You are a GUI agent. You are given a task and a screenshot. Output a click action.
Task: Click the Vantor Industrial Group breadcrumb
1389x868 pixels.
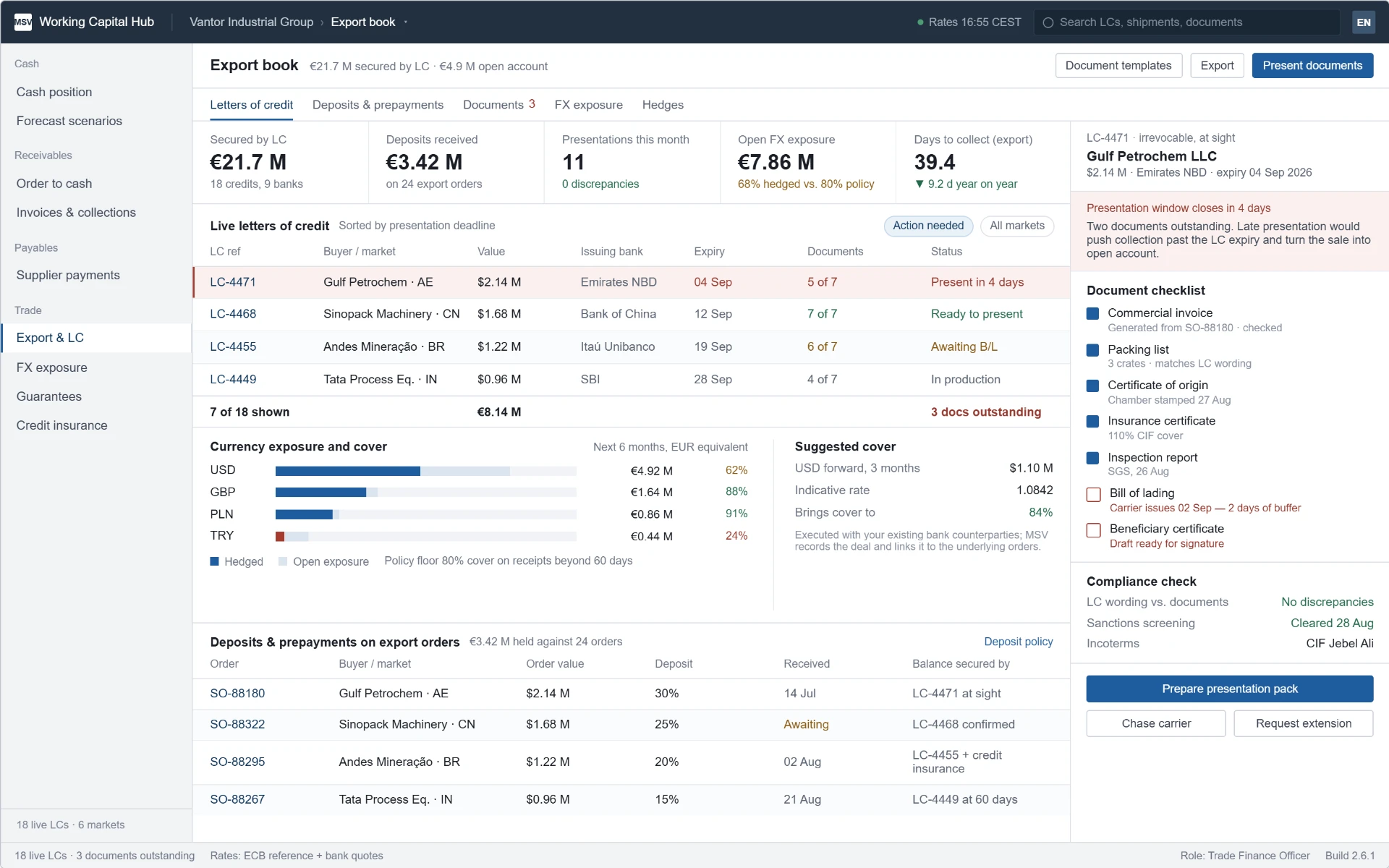coord(251,22)
